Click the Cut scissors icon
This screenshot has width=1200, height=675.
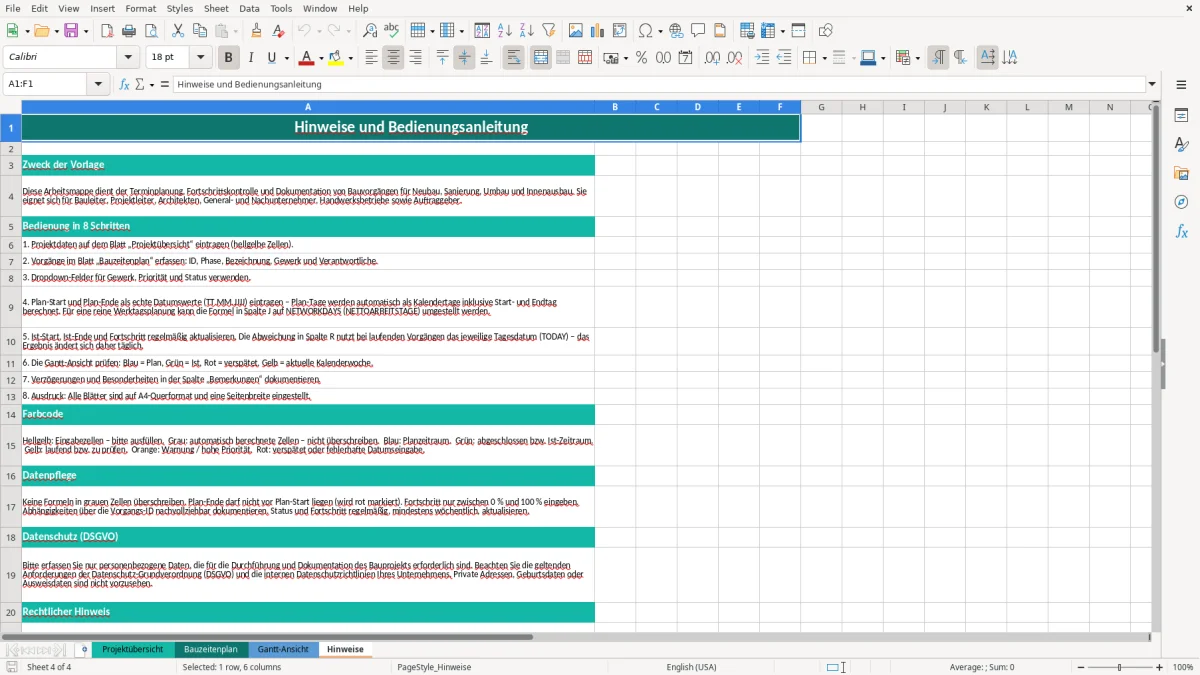[178, 31]
